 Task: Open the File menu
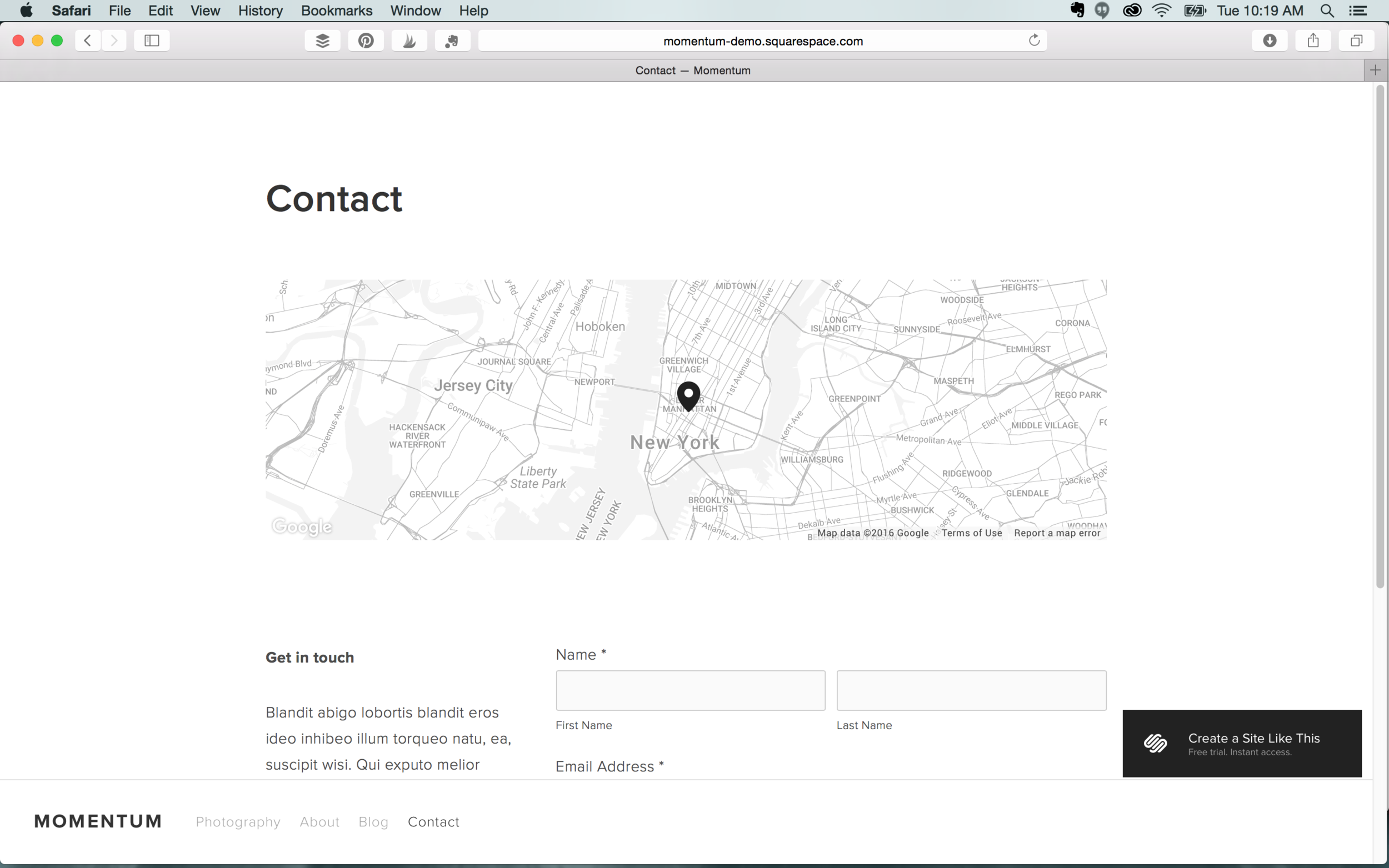tap(119, 11)
